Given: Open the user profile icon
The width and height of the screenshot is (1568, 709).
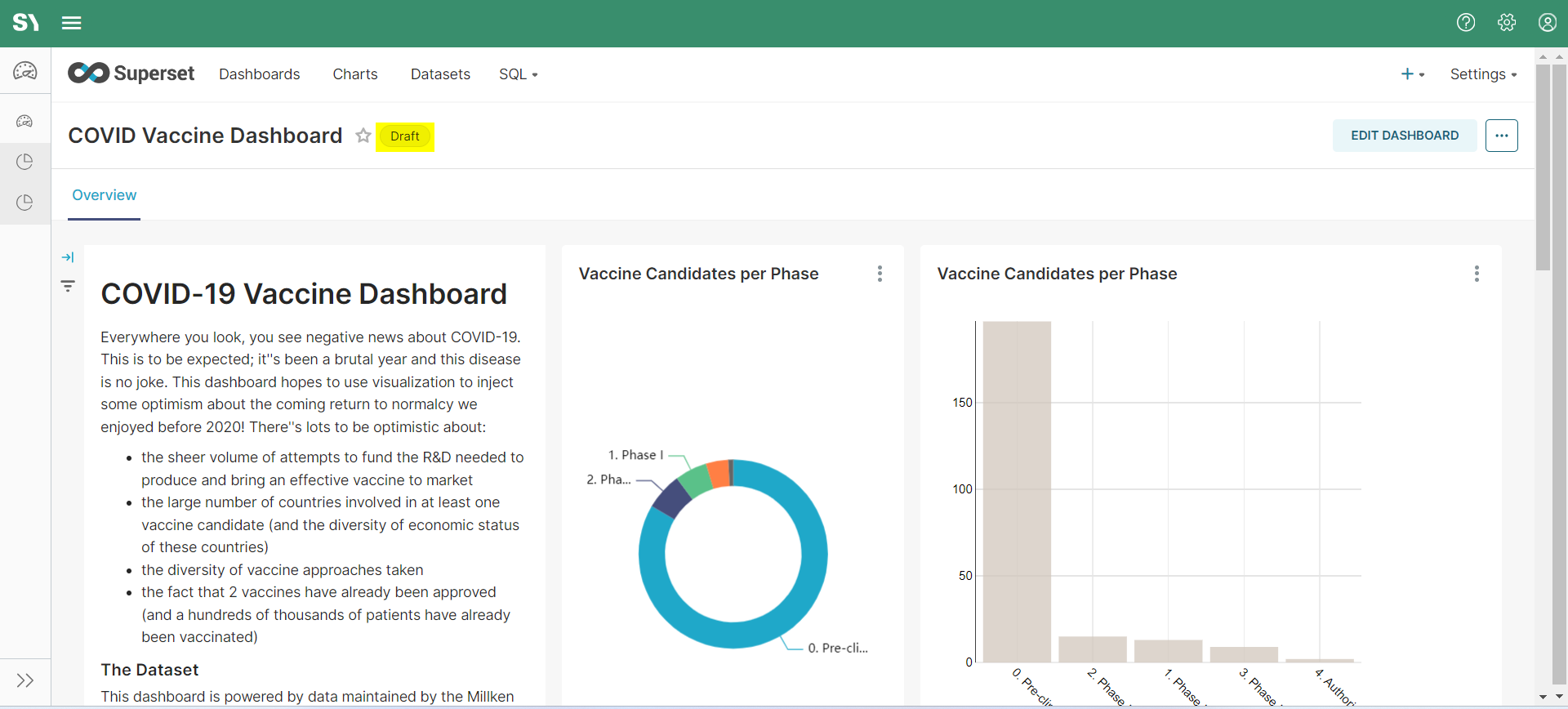Looking at the screenshot, I should (x=1548, y=23).
